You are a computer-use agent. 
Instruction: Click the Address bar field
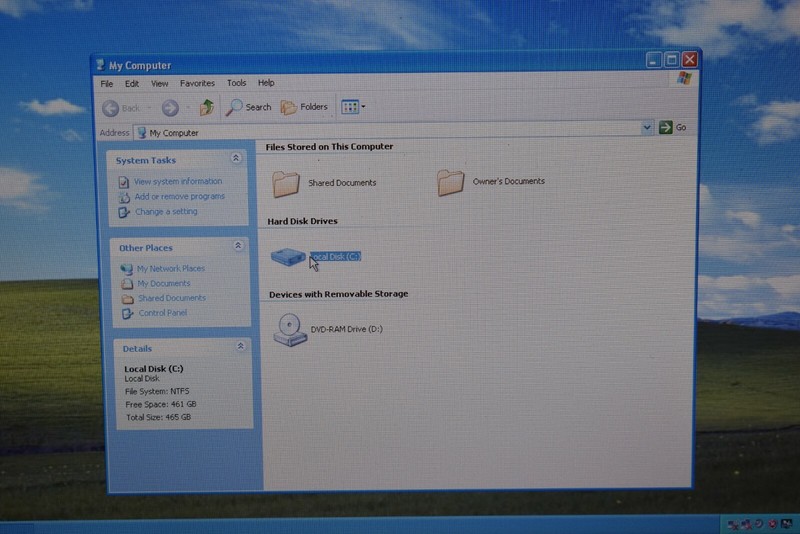click(x=392, y=131)
